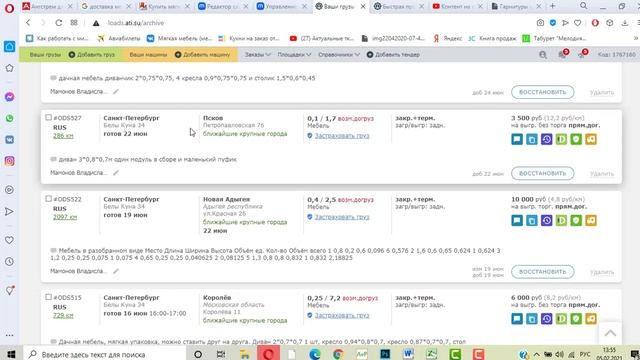The height and width of the screenshot is (360, 640).
Task: Open My Flow arrow in Opera sidebar
Action: pyautogui.click(x=9, y=211)
